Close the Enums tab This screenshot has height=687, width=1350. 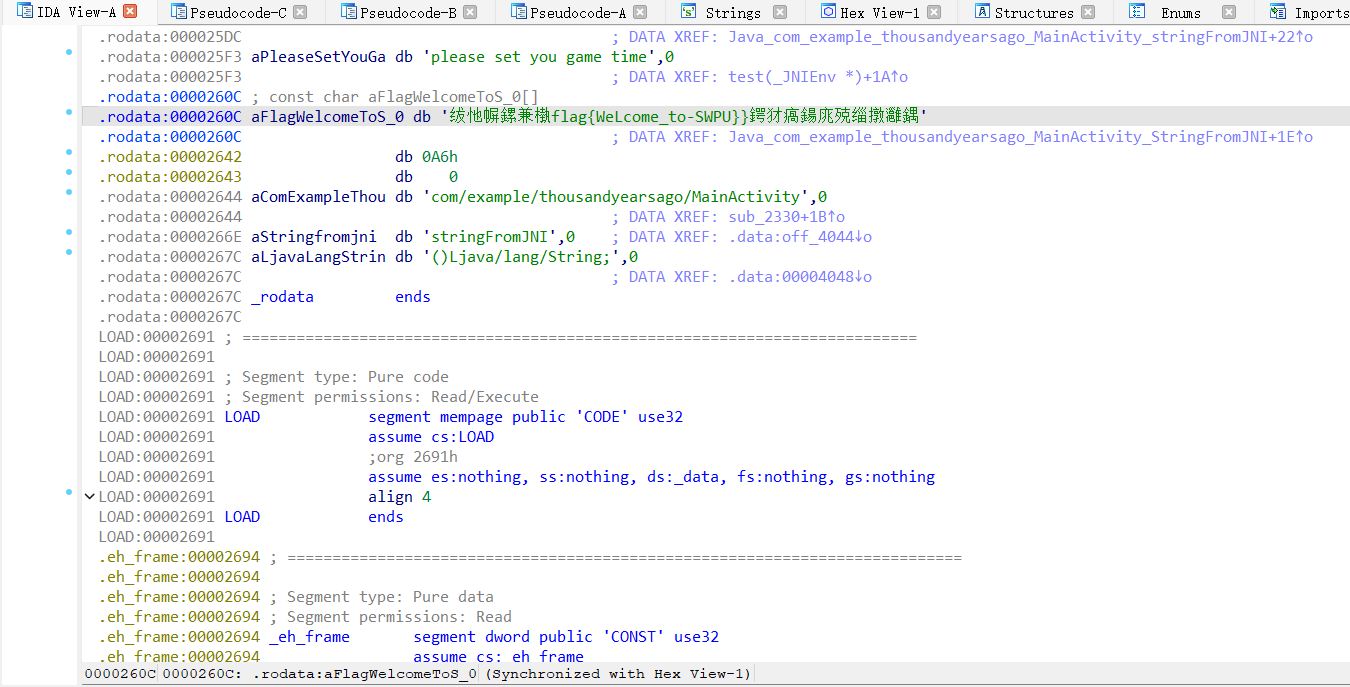(1227, 12)
